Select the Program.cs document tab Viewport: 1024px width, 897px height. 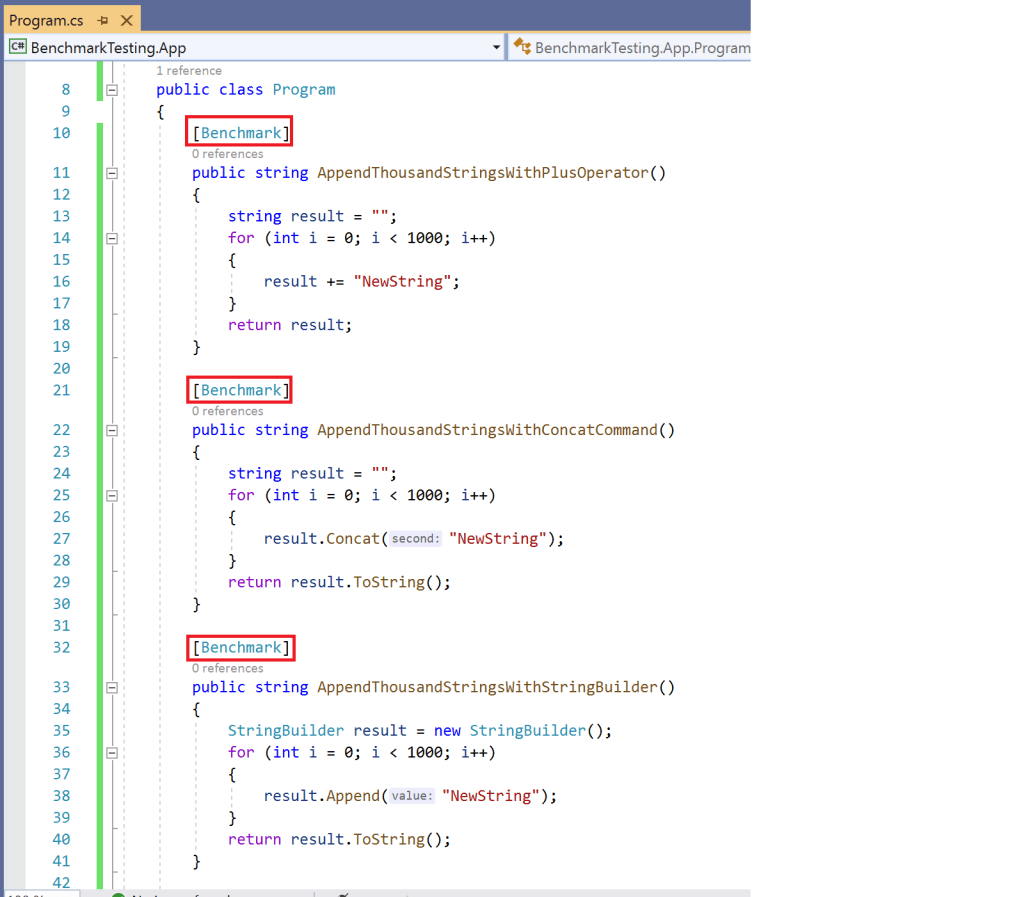click(x=47, y=20)
